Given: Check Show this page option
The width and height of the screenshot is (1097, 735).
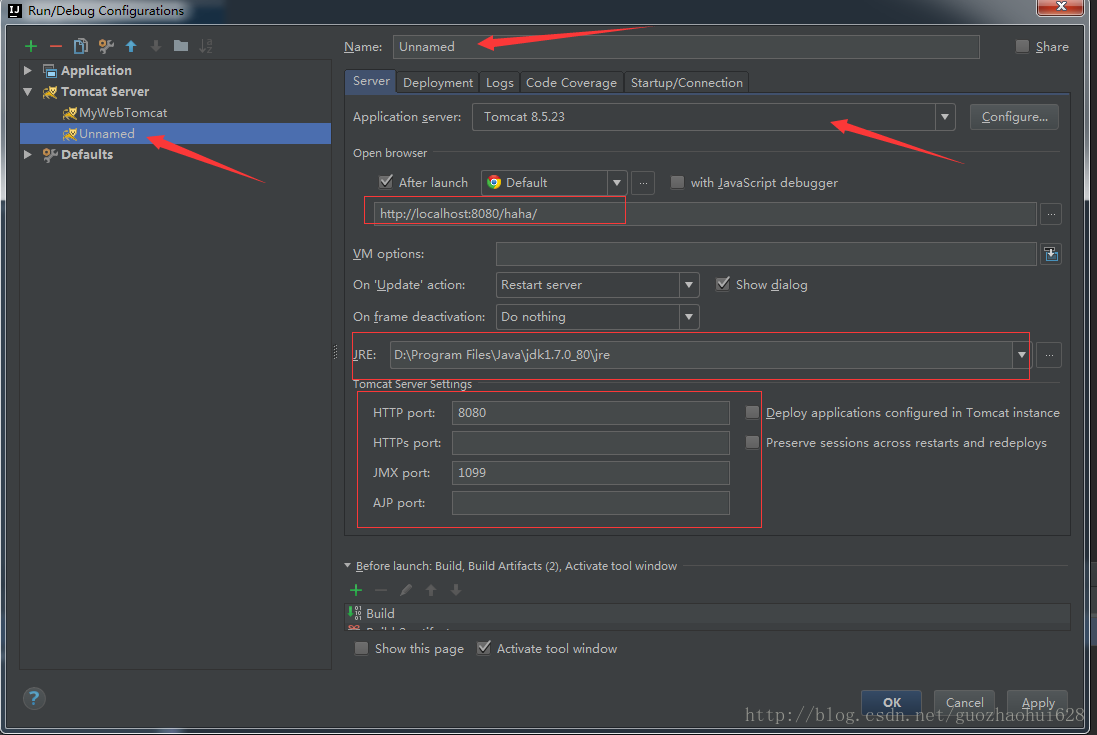Looking at the screenshot, I should click(x=361, y=648).
